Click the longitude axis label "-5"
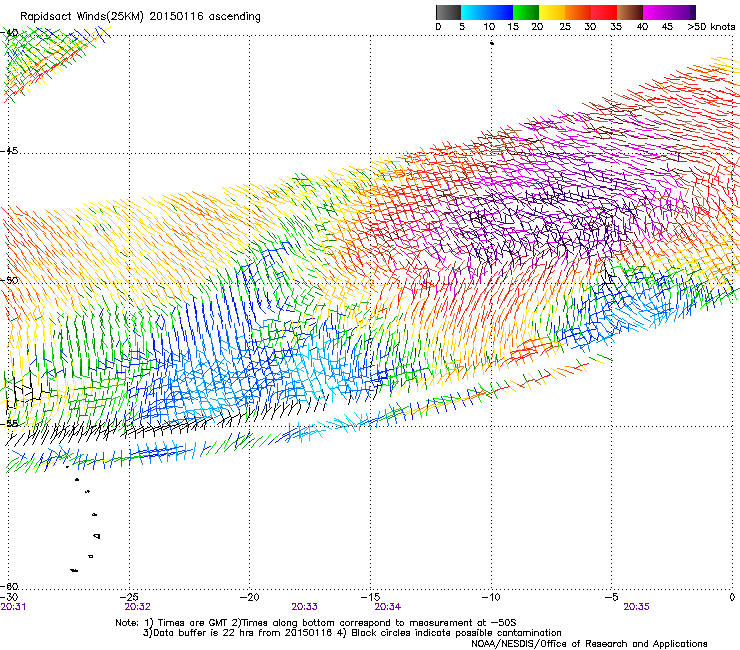 (611, 597)
